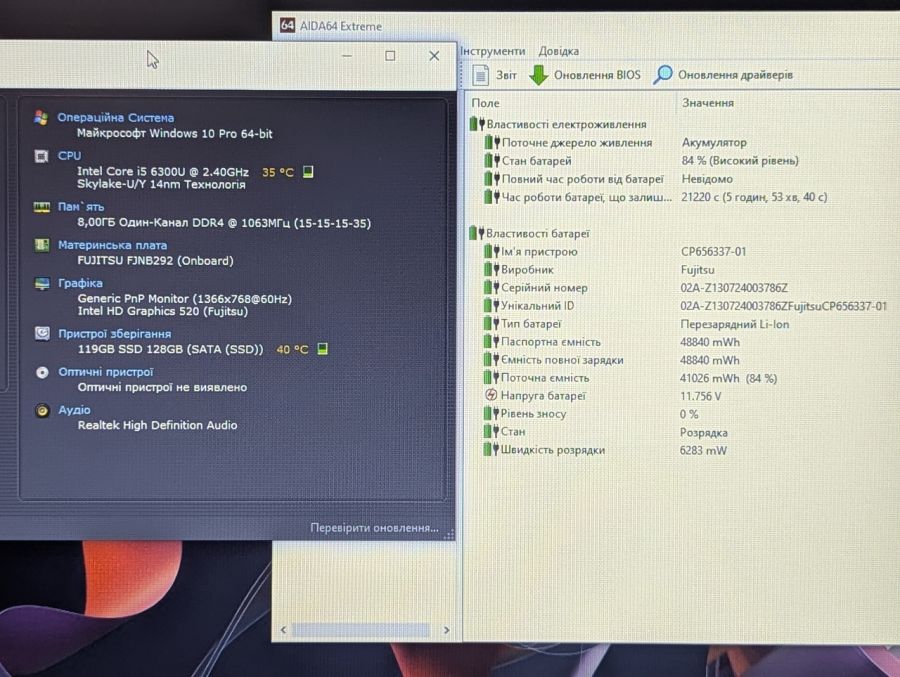Image resolution: width=900 pixels, height=677 pixels.
Task: Click the battery icon beside Серійний номер
Action: pos(491,288)
